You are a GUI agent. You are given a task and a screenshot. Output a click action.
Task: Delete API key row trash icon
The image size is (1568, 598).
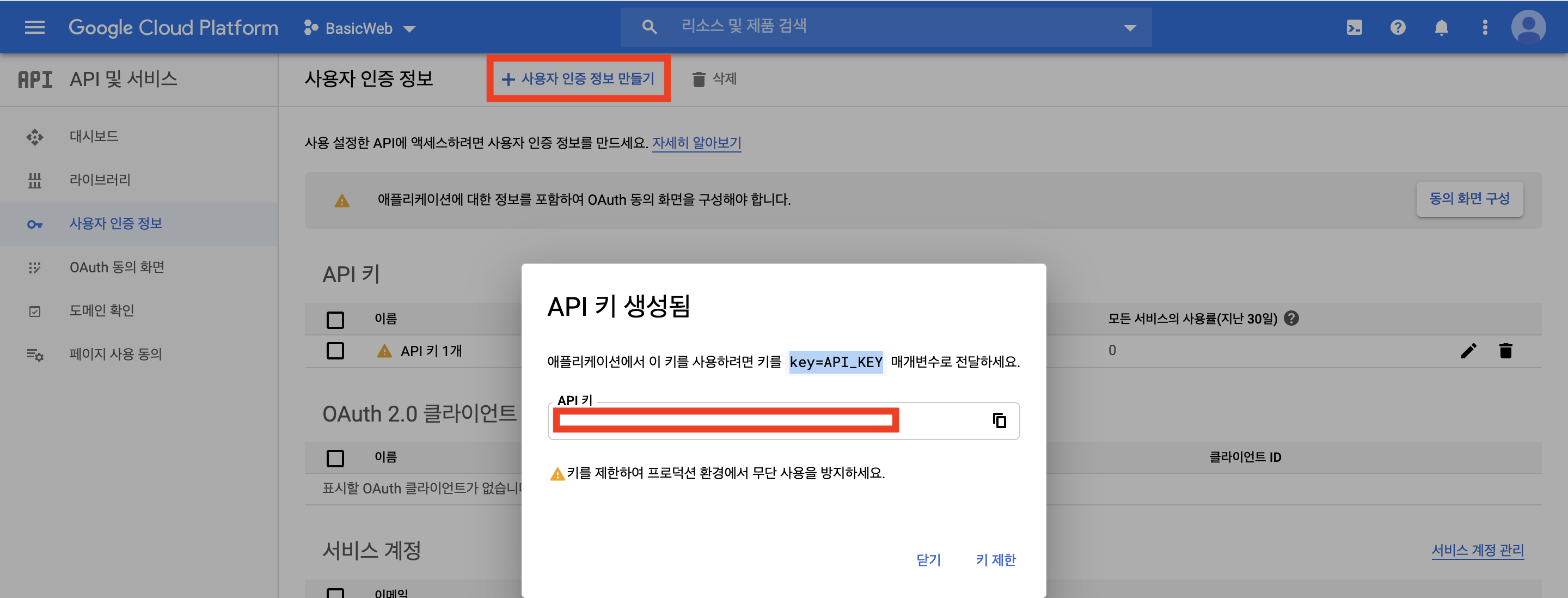1505,351
